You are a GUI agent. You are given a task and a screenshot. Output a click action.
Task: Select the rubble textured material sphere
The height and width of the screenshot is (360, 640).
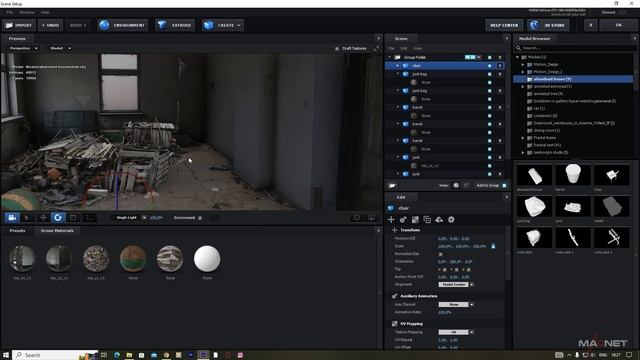[x=96, y=258]
